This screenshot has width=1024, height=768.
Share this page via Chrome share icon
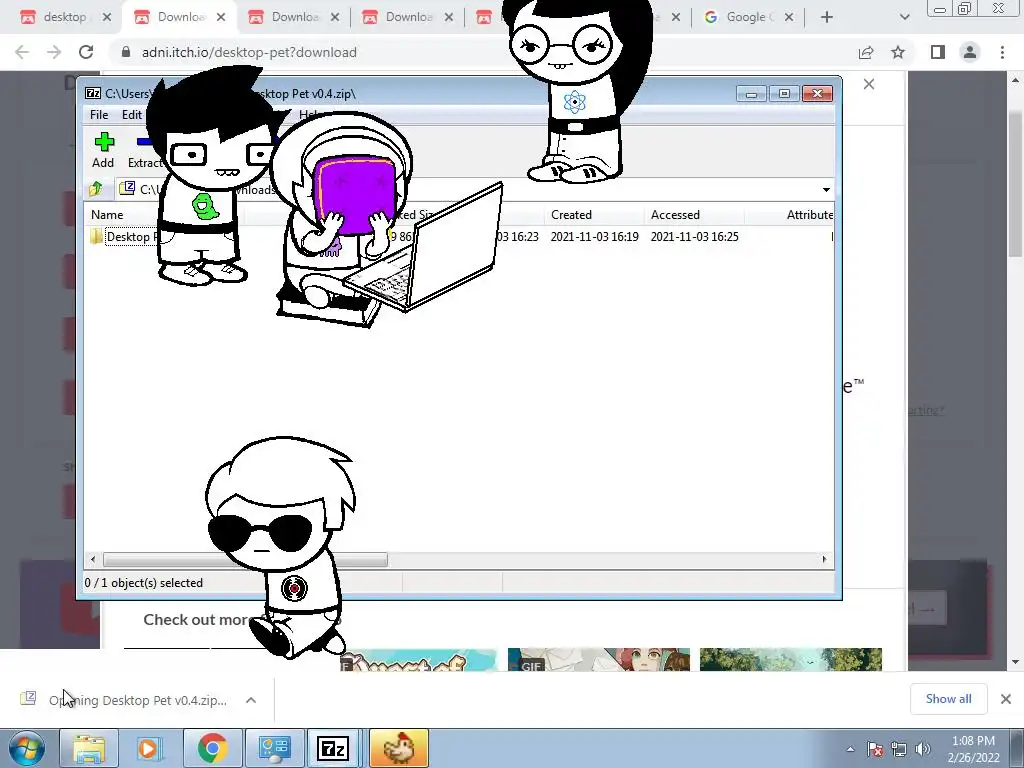click(866, 52)
